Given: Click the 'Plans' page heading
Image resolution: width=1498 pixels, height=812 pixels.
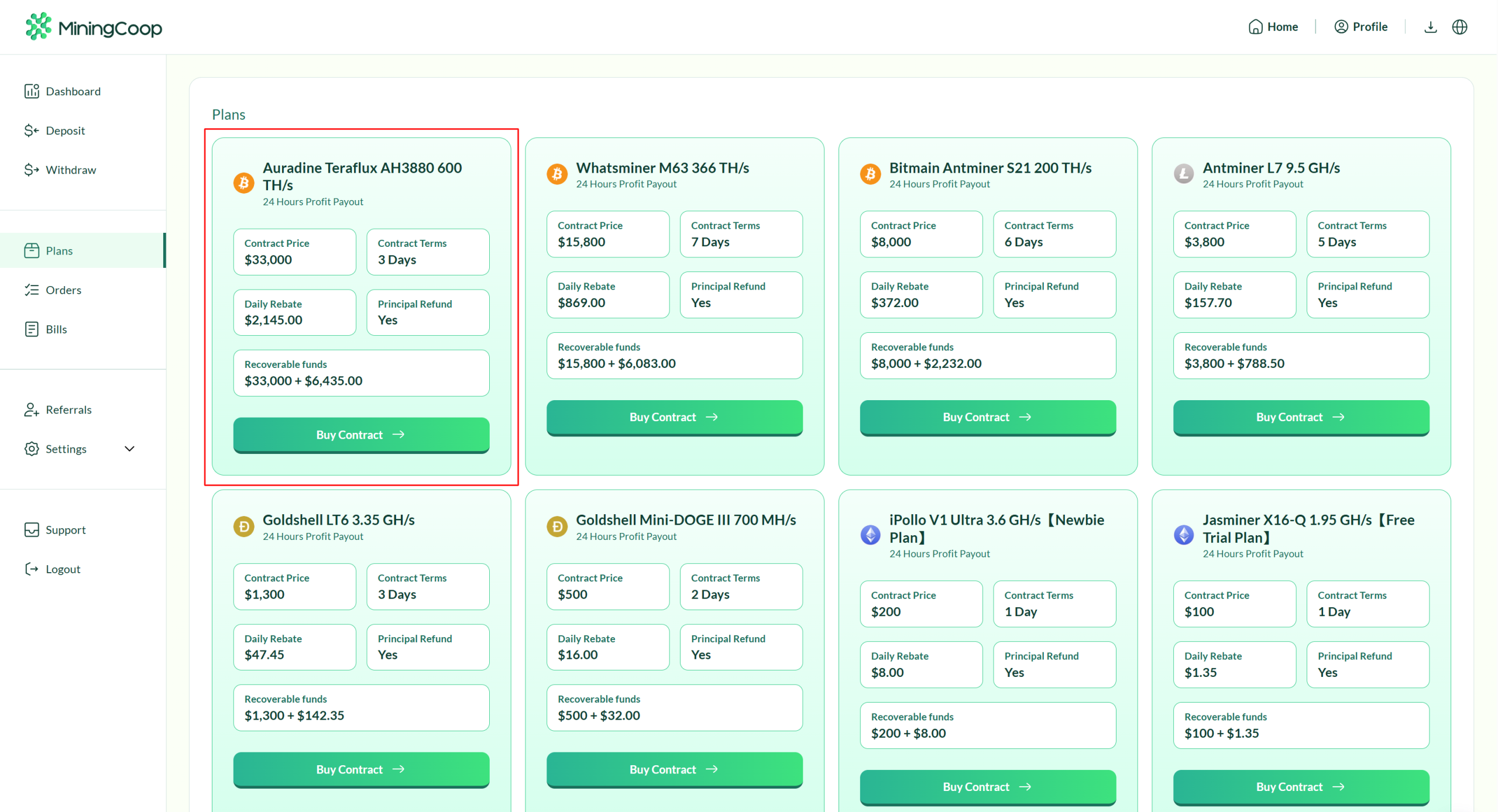Looking at the screenshot, I should click(228, 115).
